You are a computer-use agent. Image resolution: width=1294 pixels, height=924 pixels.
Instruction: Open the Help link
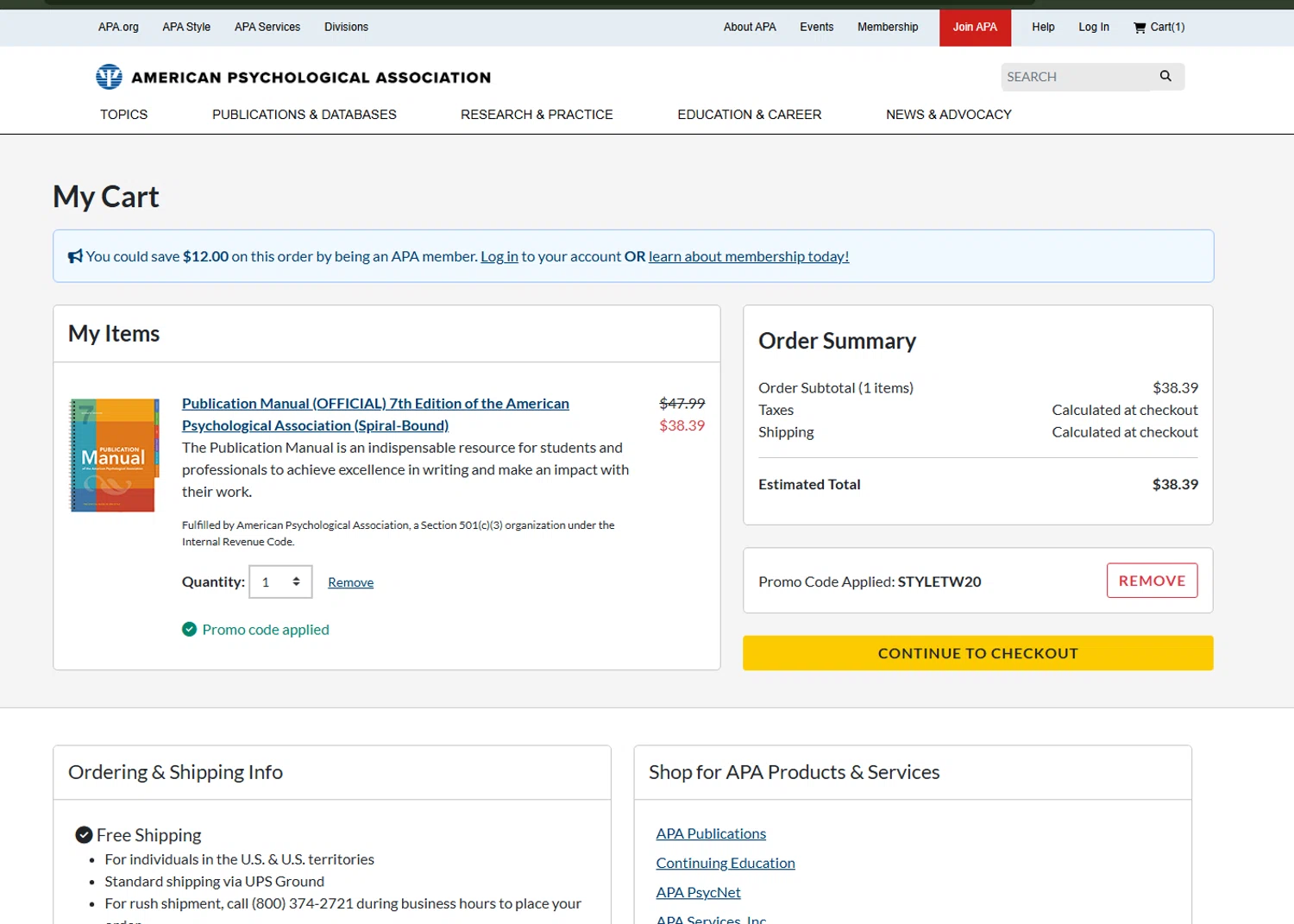[1043, 27]
